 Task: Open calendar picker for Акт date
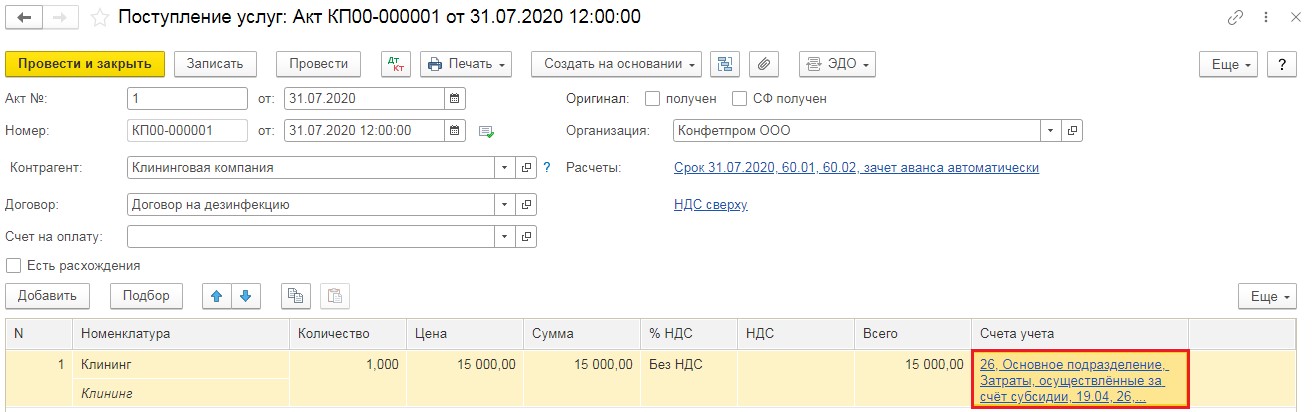coord(454,99)
